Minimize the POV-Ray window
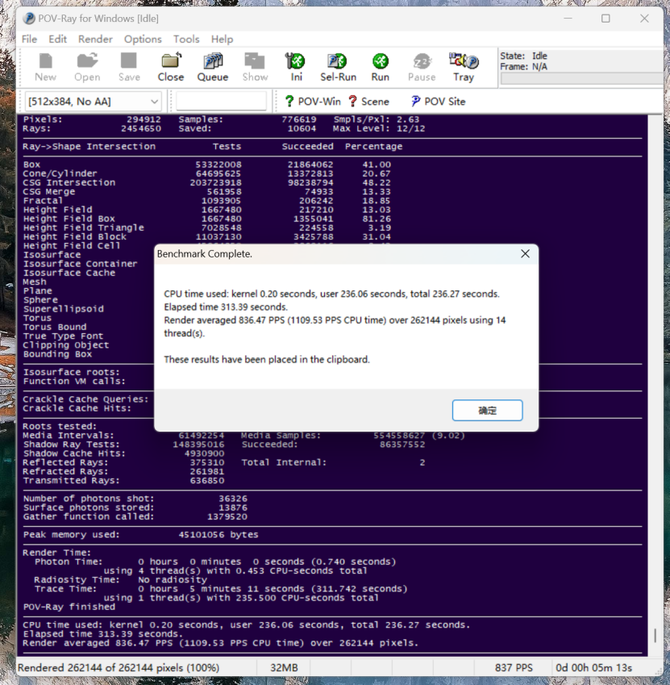 [x=567, y=18]
